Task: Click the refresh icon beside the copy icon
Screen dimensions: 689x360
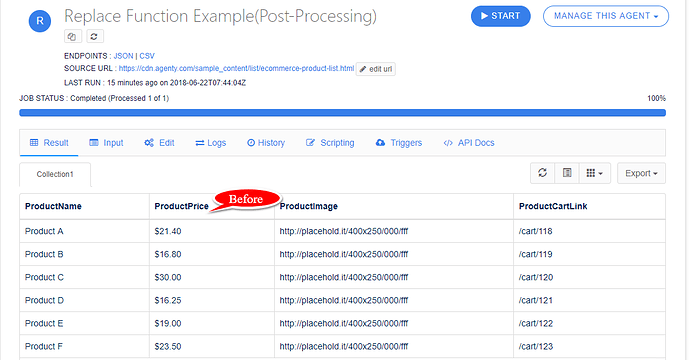Action: coord(94,36)
